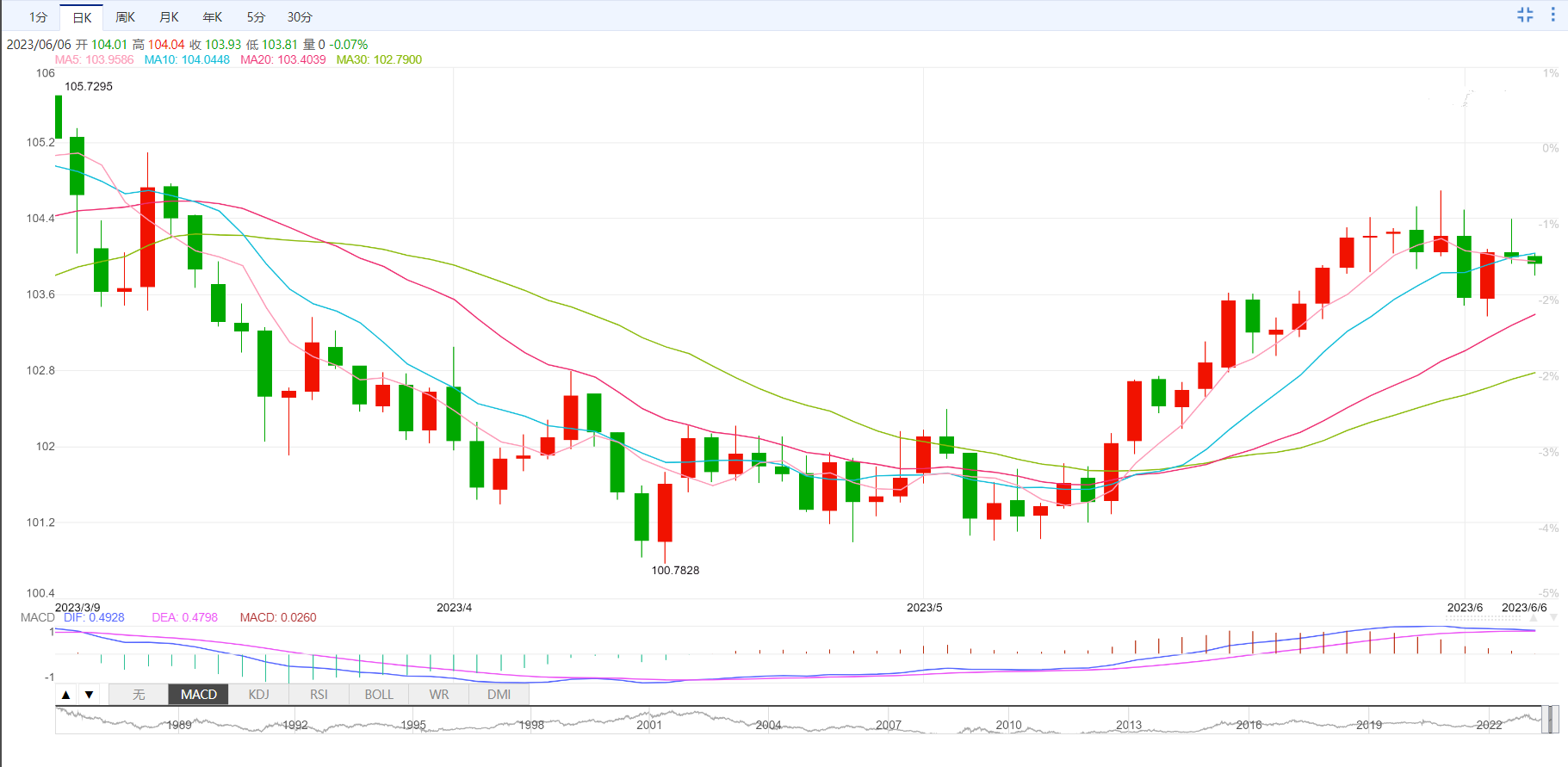Click the black up arrow beside indicator tabs
The height and width of the screenshot is (767, 1568).
[66, 695]
